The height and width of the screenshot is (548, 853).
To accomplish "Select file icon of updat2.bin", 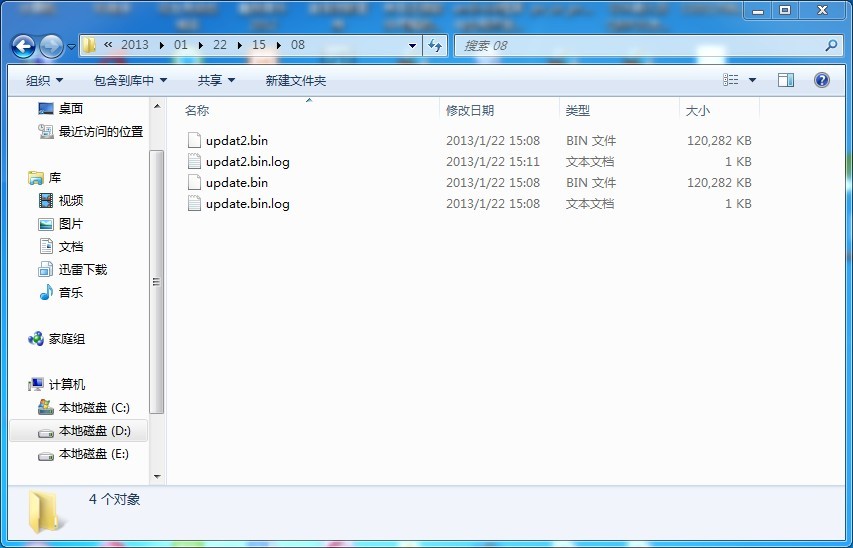I will [x=194, y=140].
